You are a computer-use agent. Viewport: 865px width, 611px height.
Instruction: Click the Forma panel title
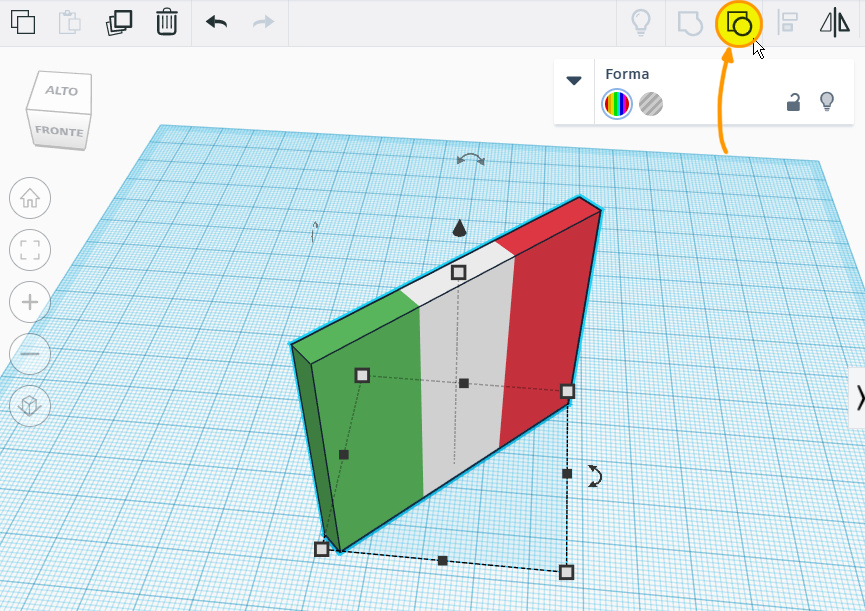tap(627, 74)
